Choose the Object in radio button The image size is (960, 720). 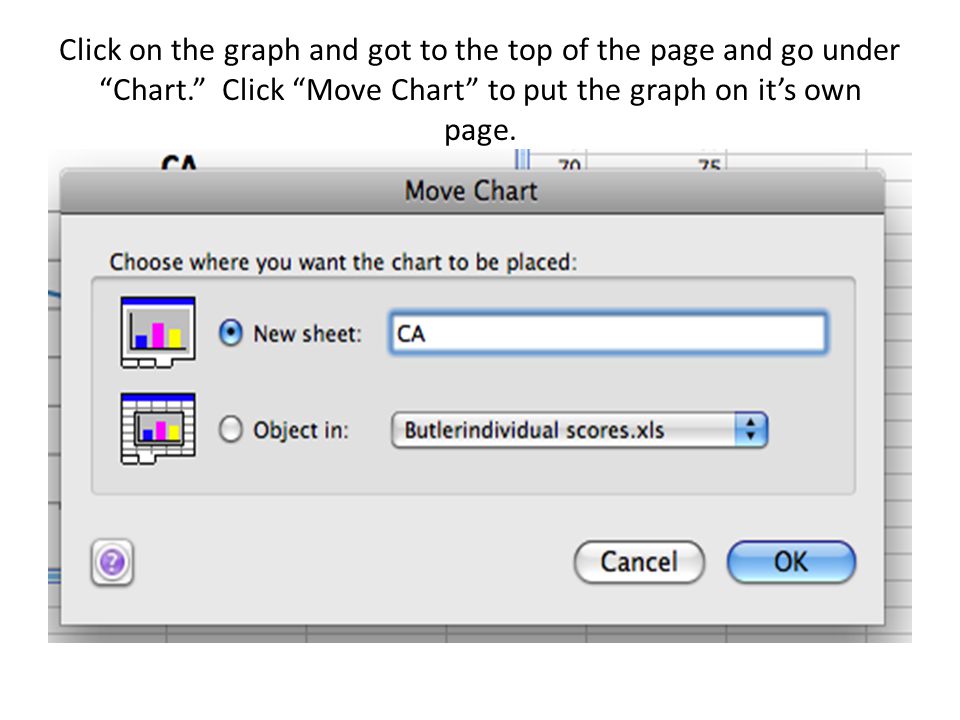click(231, 429)
